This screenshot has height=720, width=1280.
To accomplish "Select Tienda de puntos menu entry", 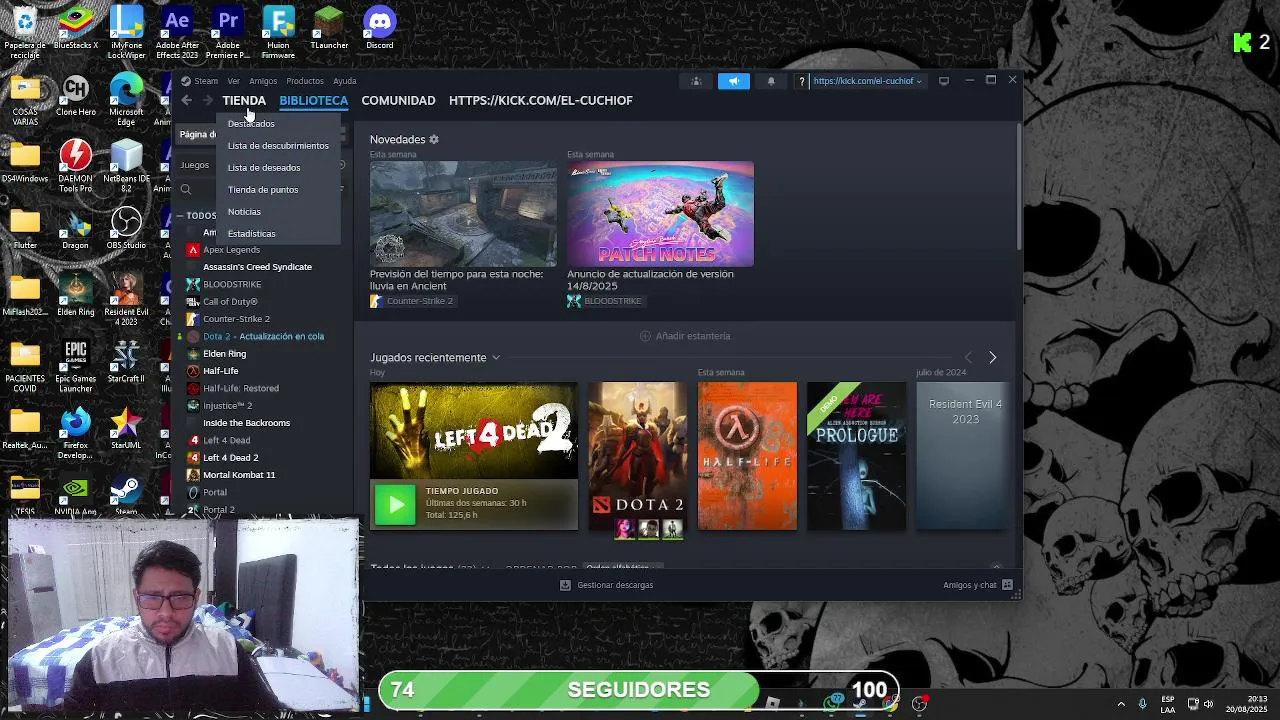I will (263, 190).
